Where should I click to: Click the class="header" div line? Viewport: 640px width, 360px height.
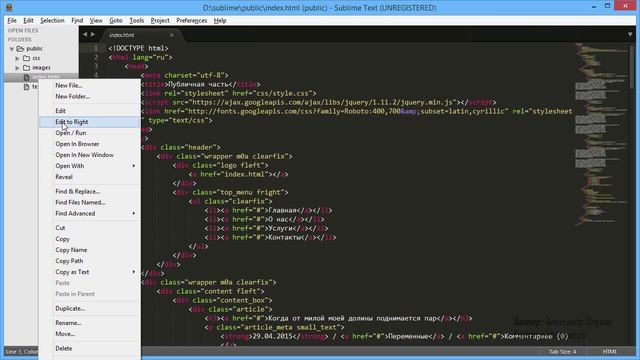point(181,147)
